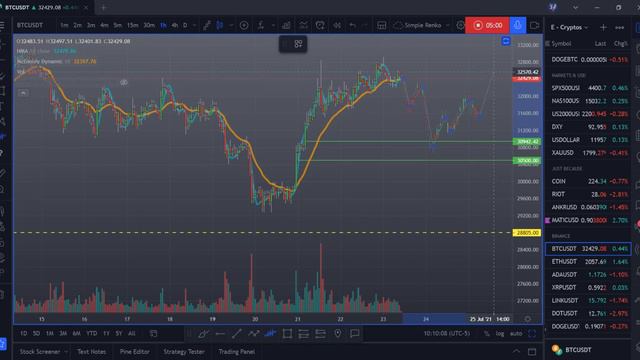This screenshot has height=360, width=640.
Task: Click the time axis settings gear icon
Action: point(527,319)
